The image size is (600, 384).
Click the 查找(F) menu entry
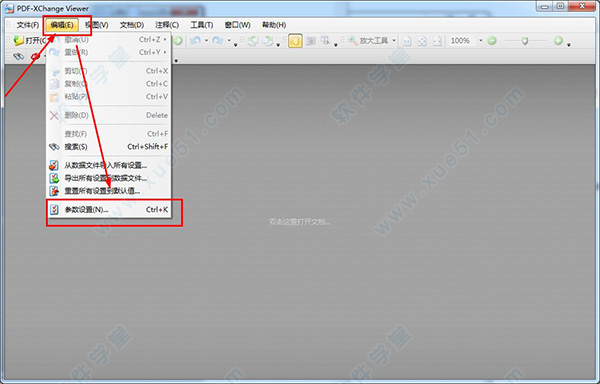click(x=108, y=134)
